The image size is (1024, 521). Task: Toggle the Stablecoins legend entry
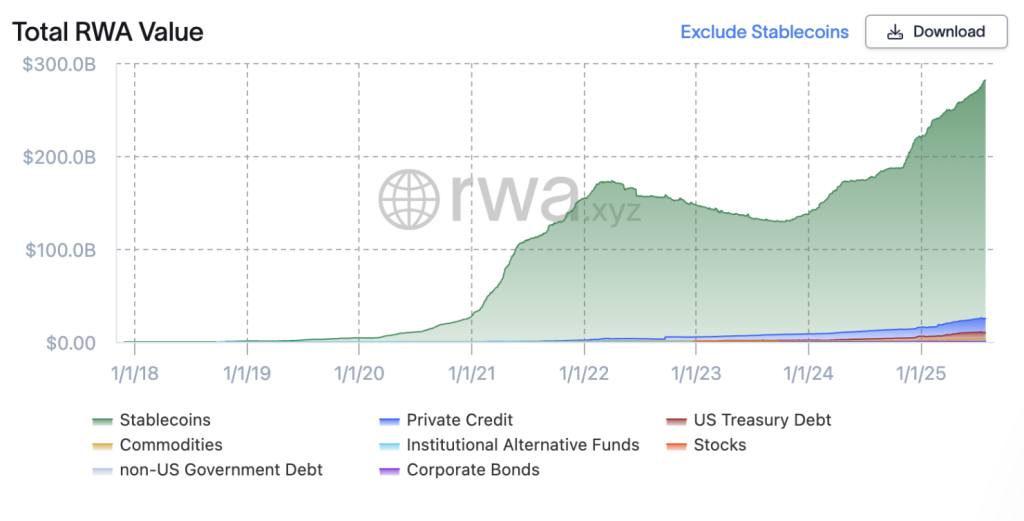[164, 420]
